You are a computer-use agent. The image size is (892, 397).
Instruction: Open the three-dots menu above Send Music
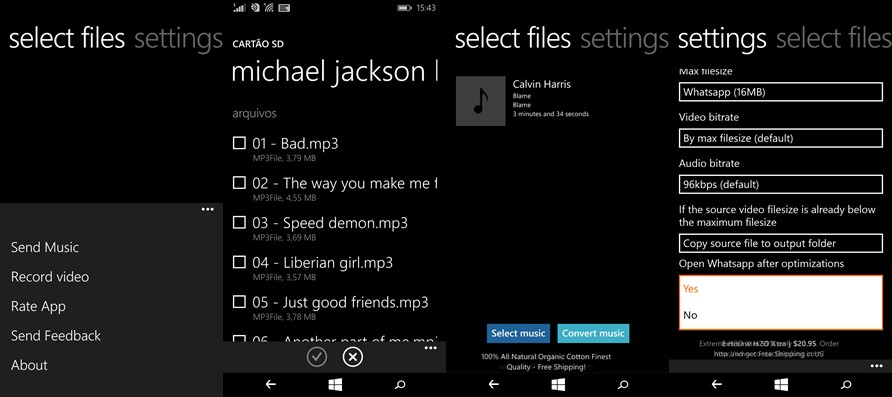[x=208, y=209]
